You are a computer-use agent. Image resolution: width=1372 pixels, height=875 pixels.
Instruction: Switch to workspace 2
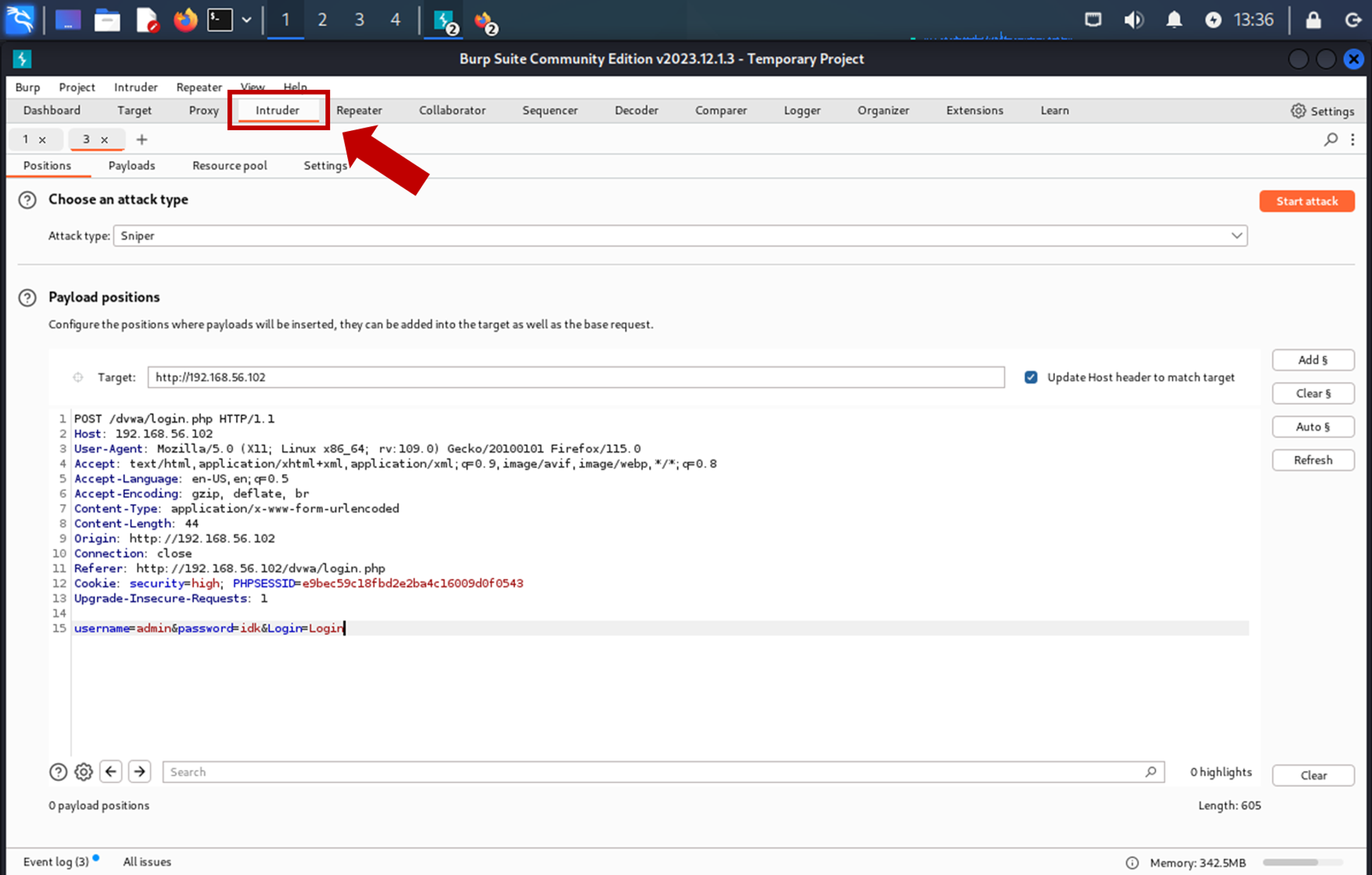pos(322,19)
